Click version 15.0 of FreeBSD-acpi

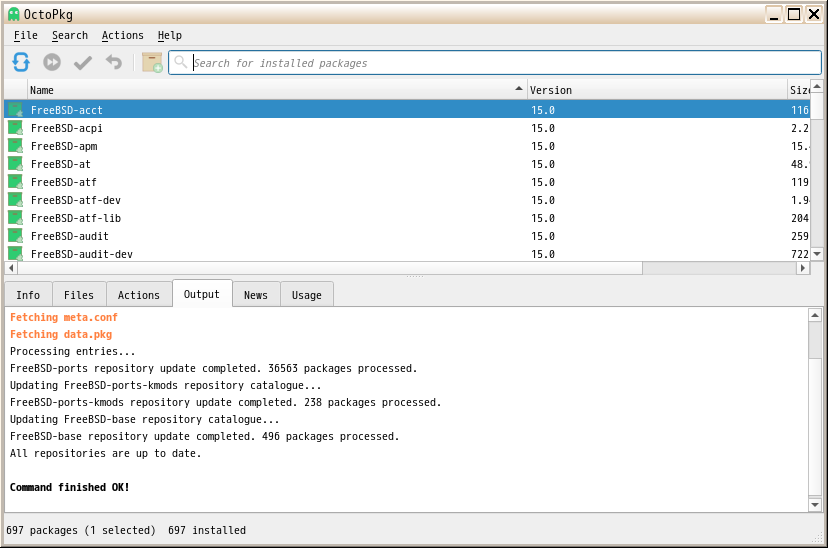[543, 128]
